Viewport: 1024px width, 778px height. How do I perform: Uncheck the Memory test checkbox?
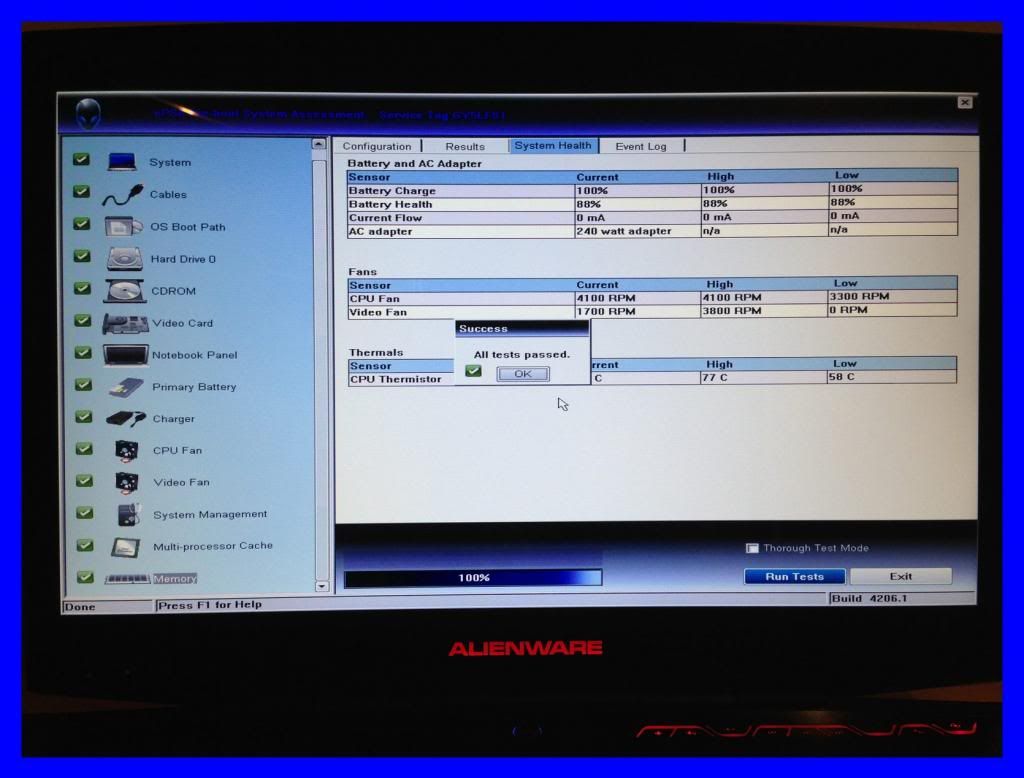coord(85,577)
